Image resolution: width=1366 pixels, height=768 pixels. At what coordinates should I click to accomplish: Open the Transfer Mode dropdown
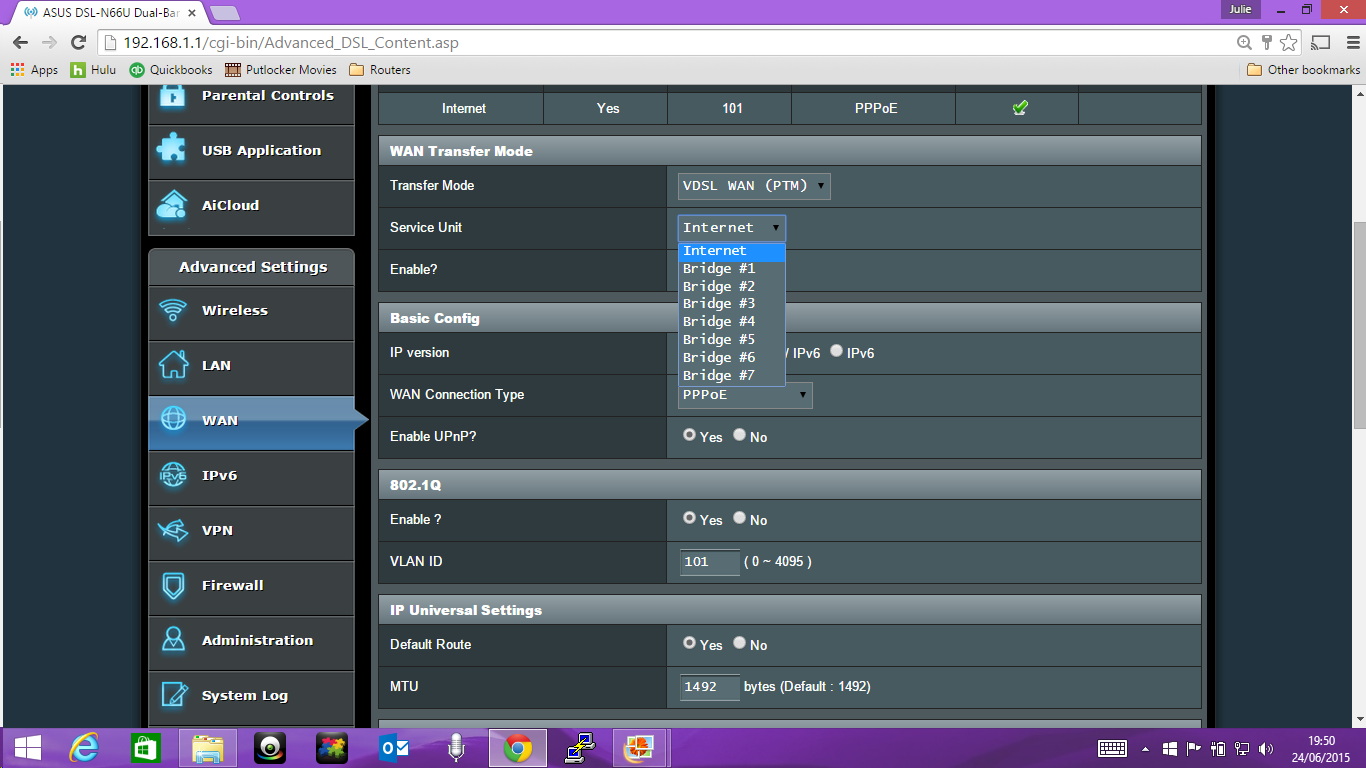tap(753, 185)
